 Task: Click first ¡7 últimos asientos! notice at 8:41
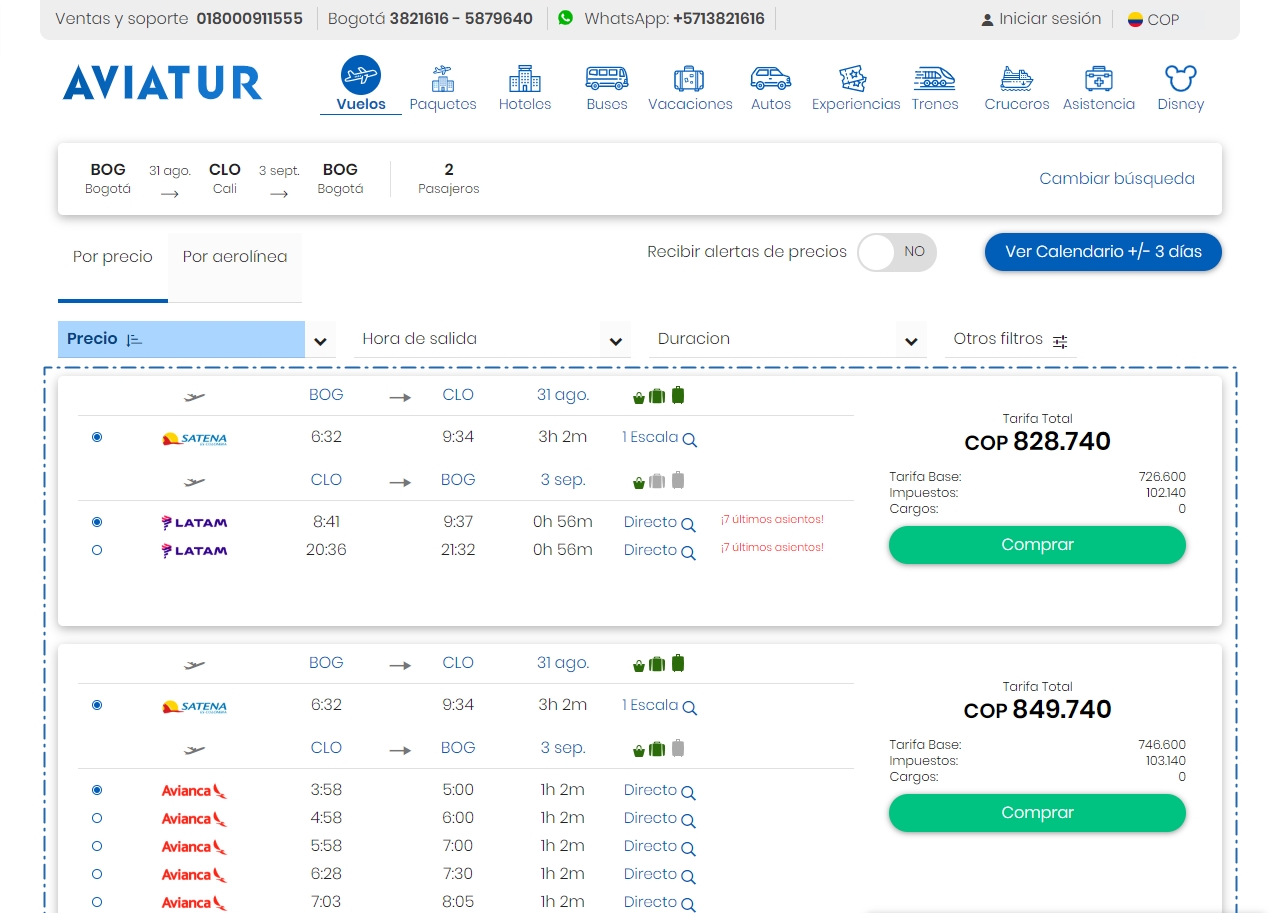pos(772,520)
